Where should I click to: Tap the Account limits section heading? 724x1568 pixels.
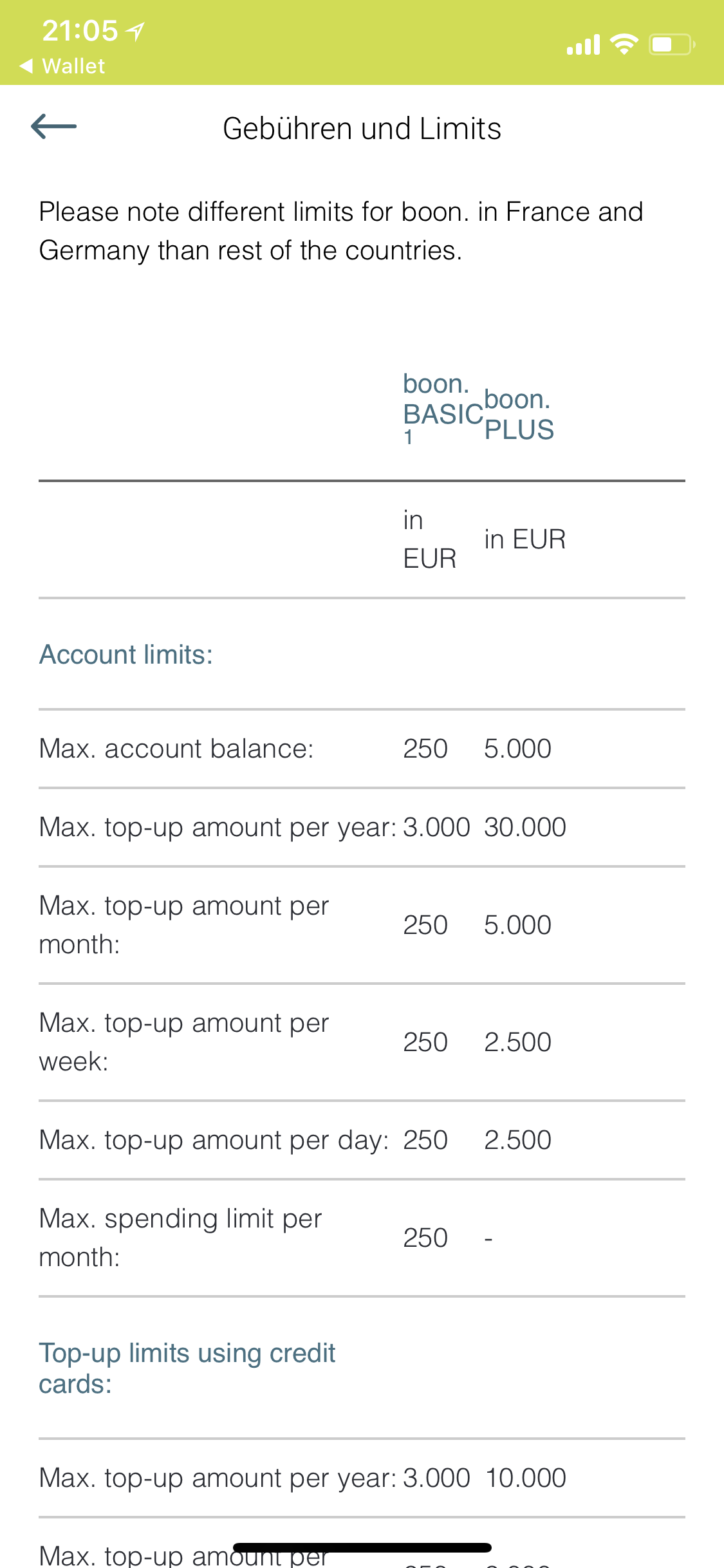[126, 655]
